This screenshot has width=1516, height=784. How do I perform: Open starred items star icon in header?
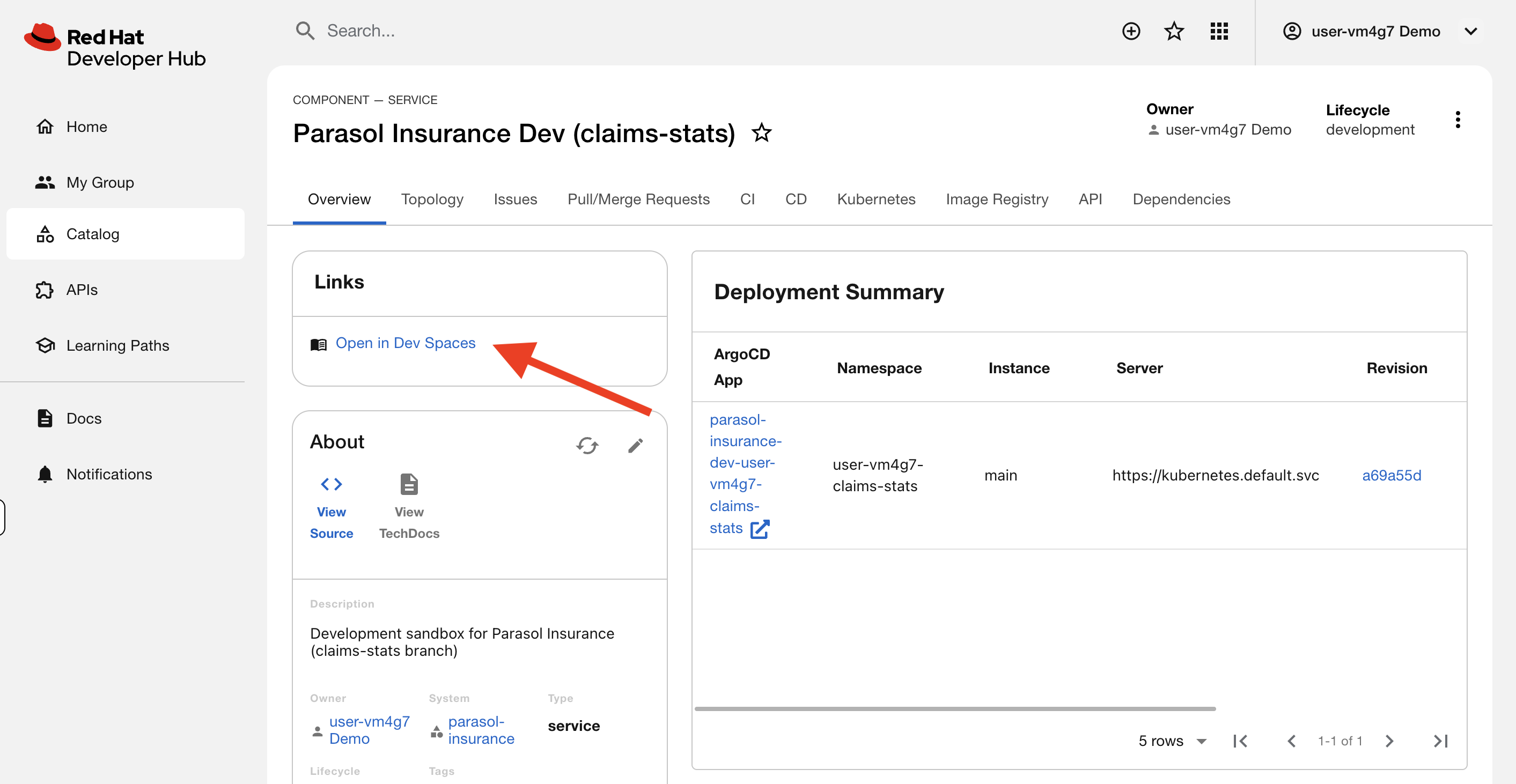[1174, 31]
